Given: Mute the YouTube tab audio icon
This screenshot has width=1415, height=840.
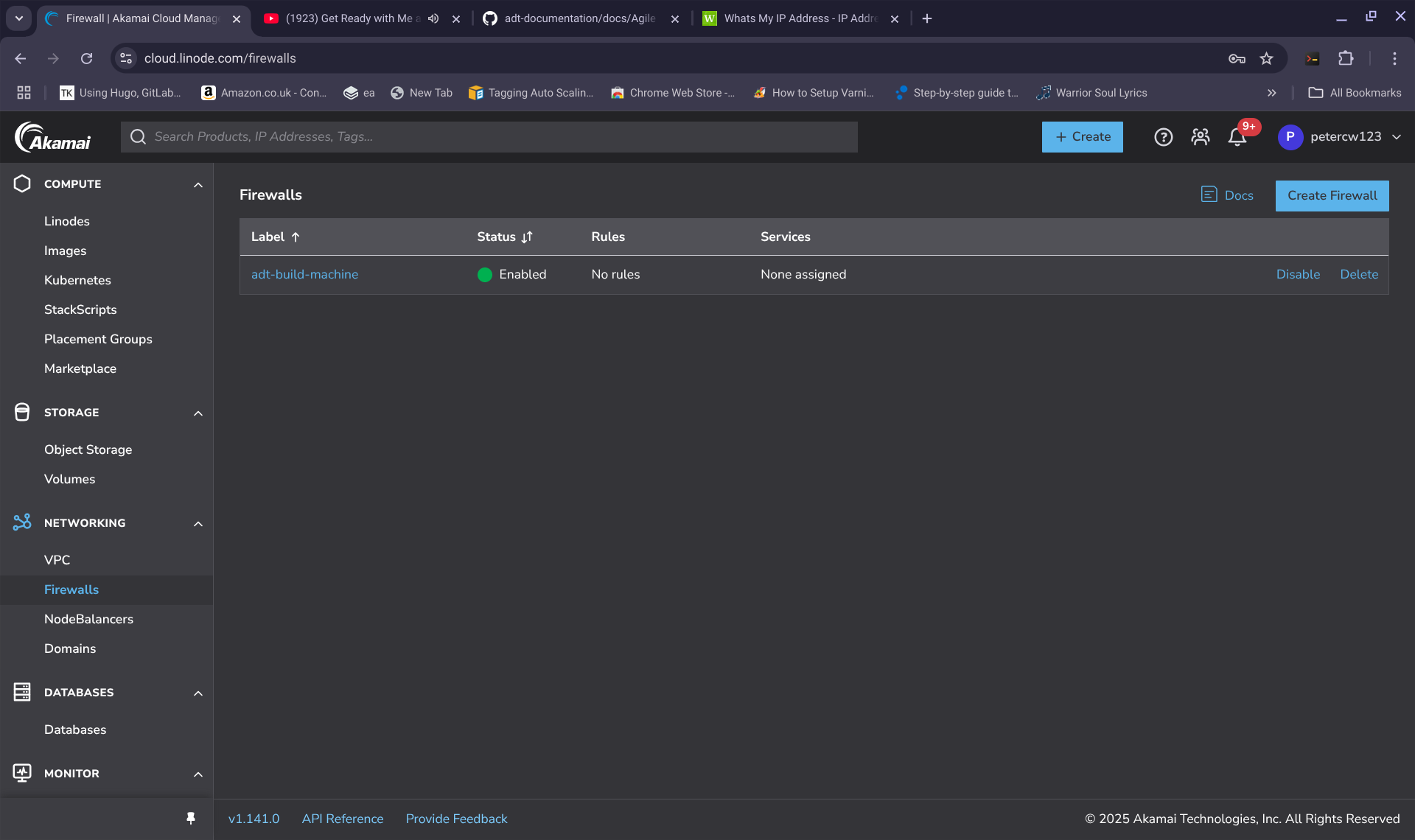Looking at the screenshot, I should (x=433, y=18).
